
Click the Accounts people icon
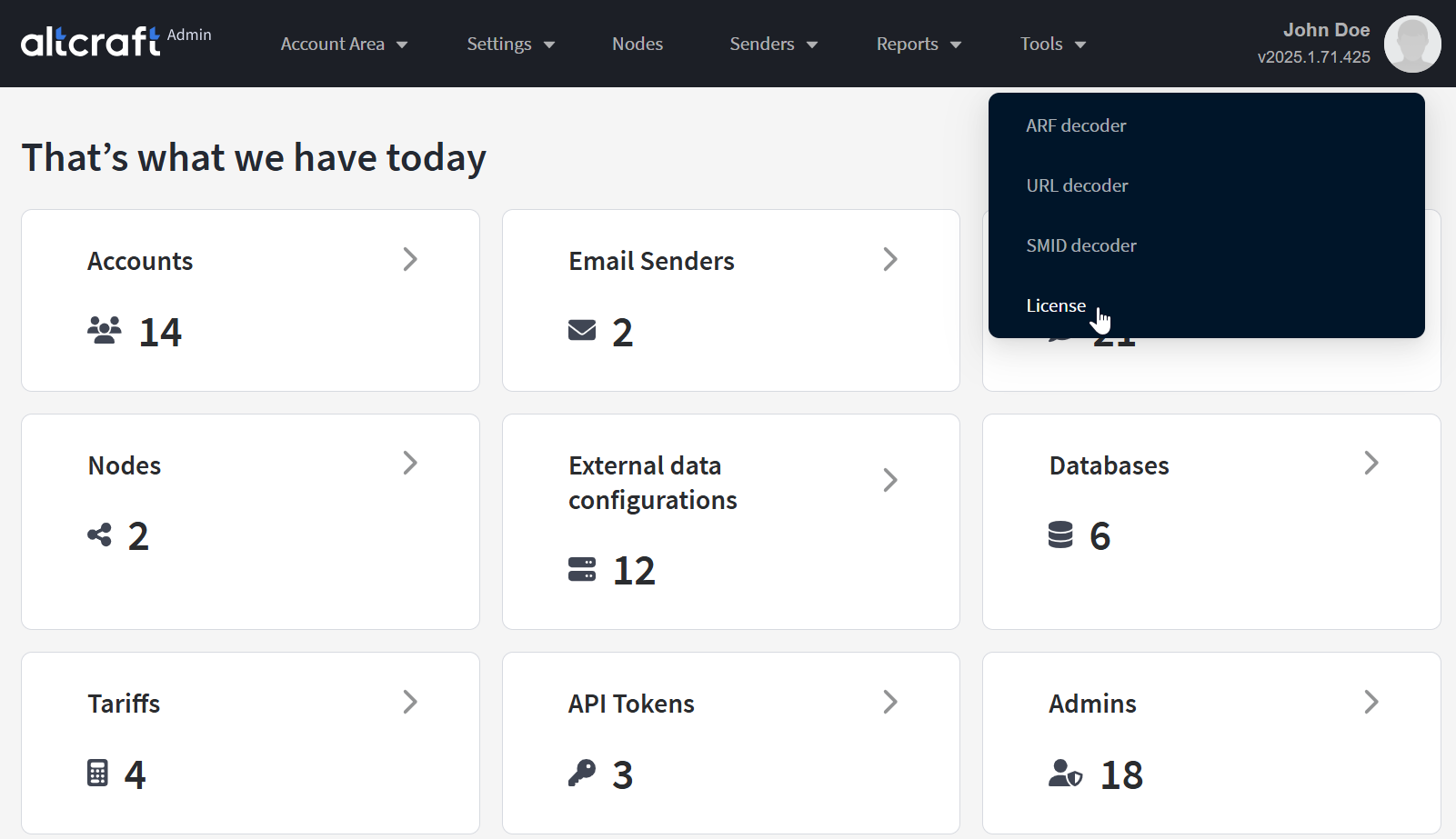(x=105, y=330)
